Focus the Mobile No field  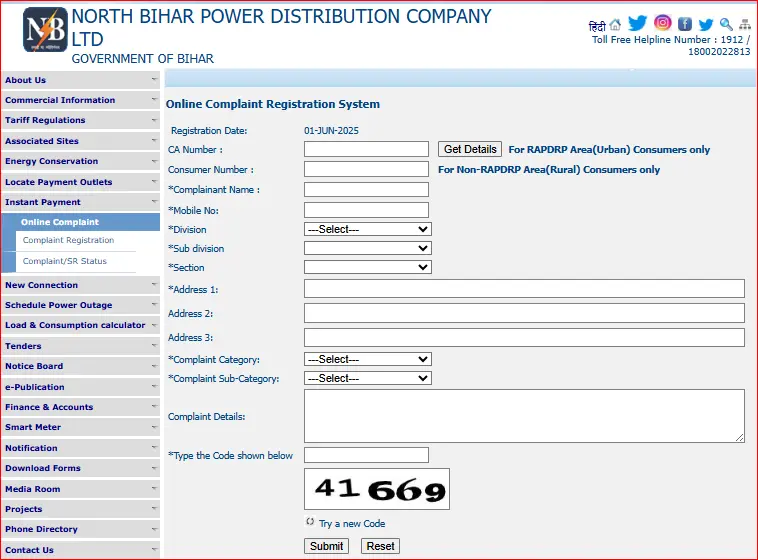(x=366, y=210)
